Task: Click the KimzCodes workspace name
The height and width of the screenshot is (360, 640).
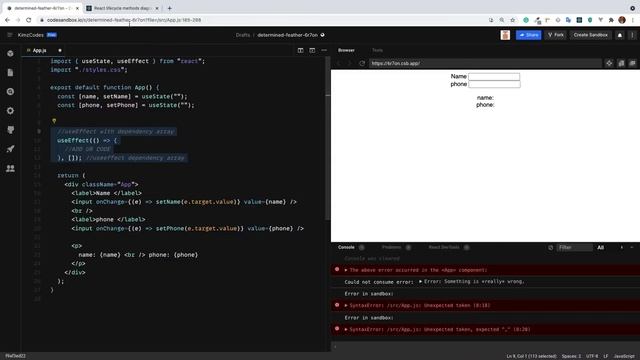Action: click(31, 35)
